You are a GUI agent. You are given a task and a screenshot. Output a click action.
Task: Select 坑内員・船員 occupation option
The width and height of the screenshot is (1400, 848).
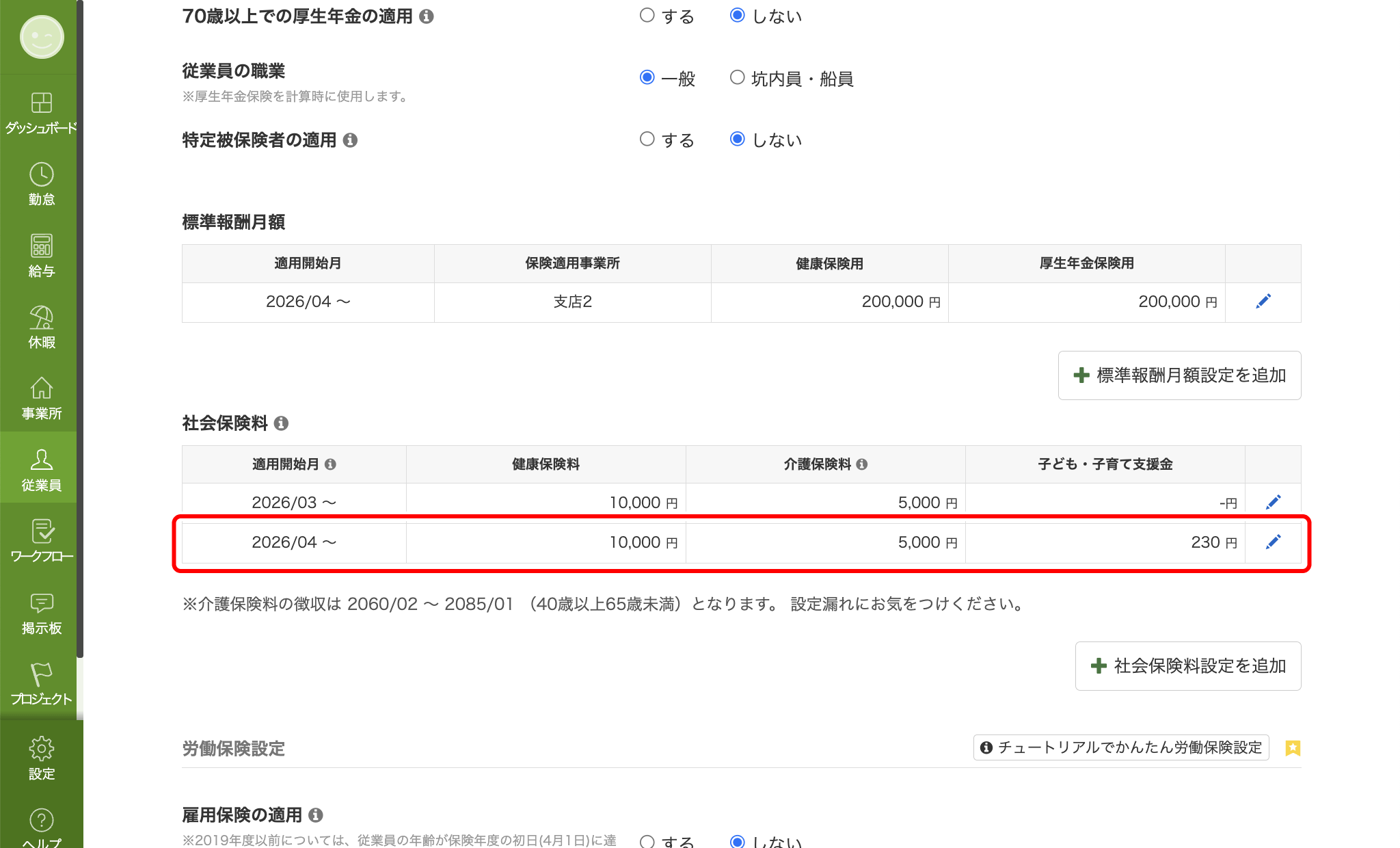point(737,78)
